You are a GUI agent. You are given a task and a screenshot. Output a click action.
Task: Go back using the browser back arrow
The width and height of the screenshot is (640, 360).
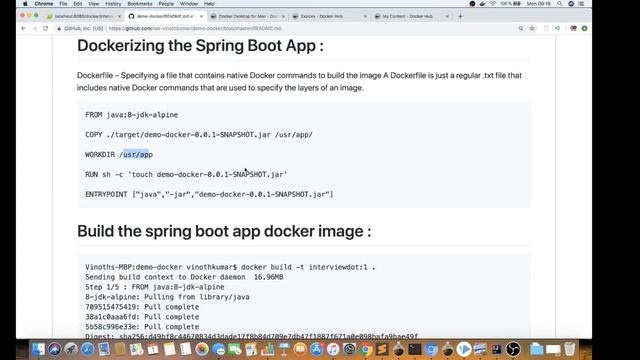click(23, 29)
